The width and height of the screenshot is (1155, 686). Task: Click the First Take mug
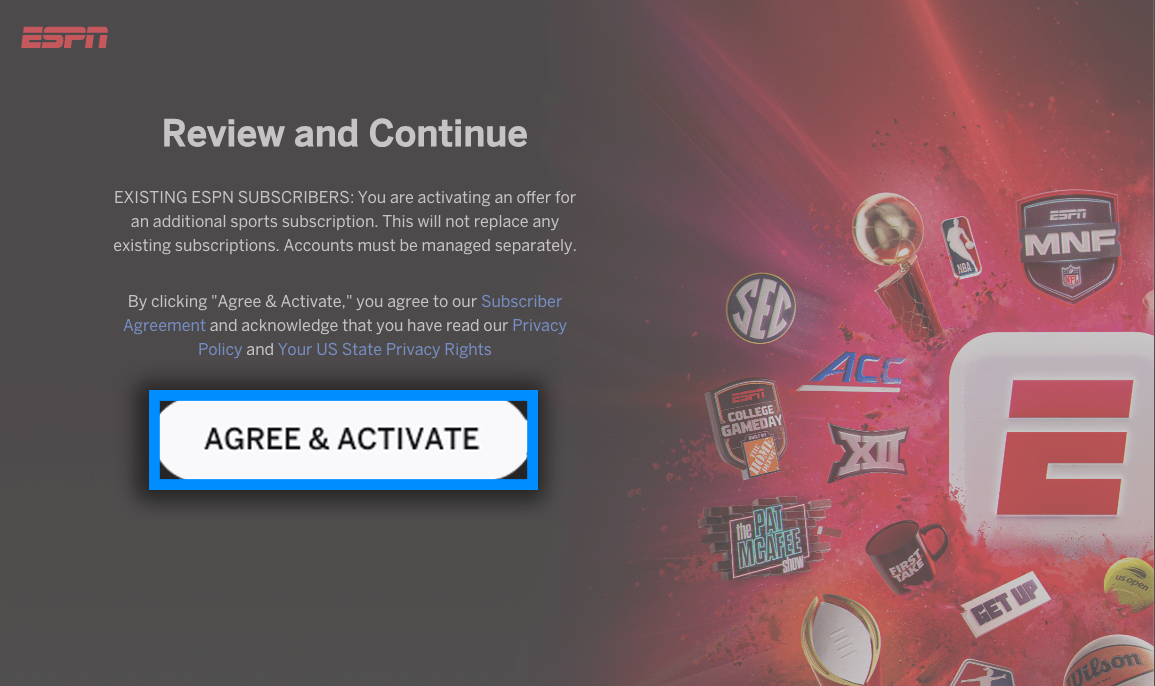905,557
